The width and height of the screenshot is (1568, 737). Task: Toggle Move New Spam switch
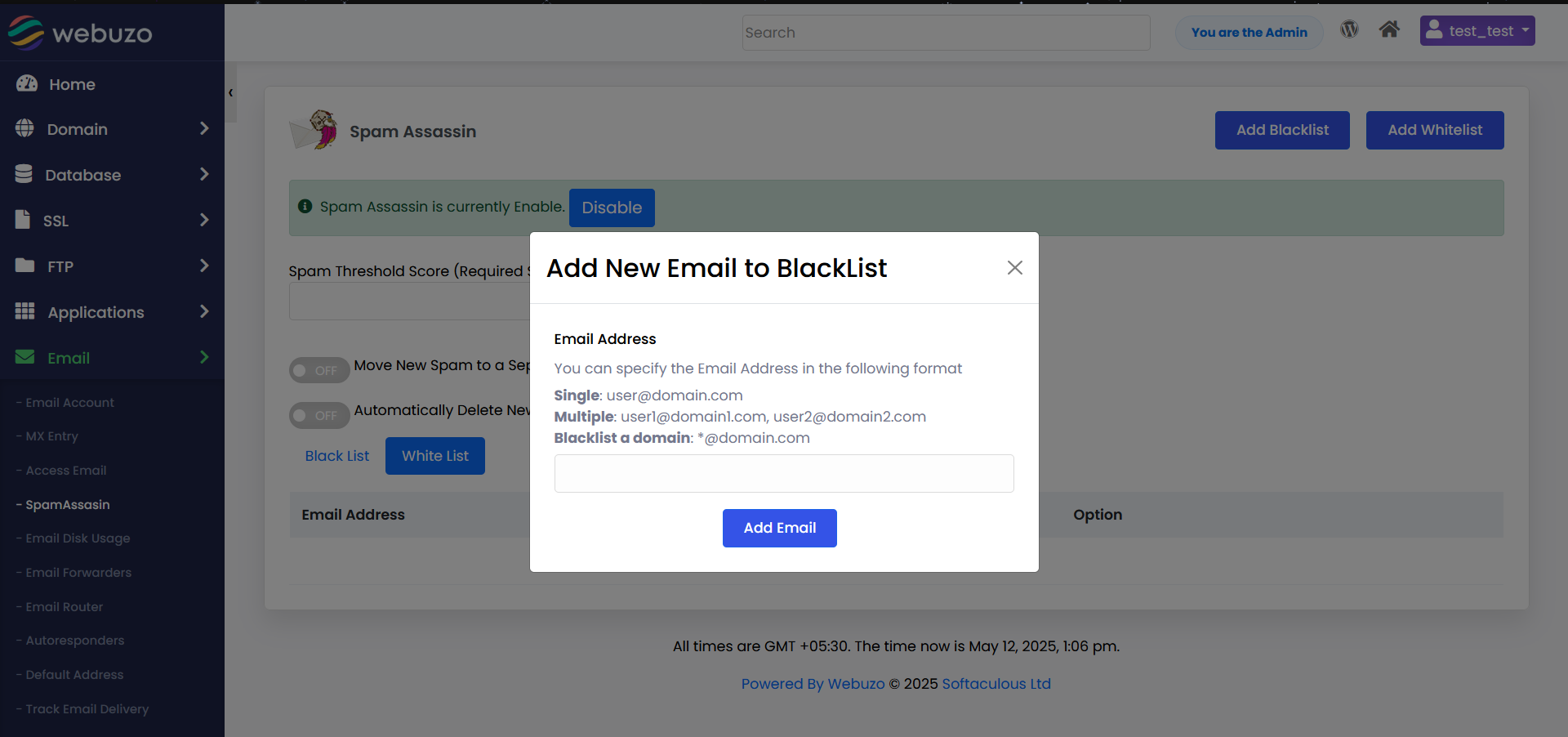point(319,370)
